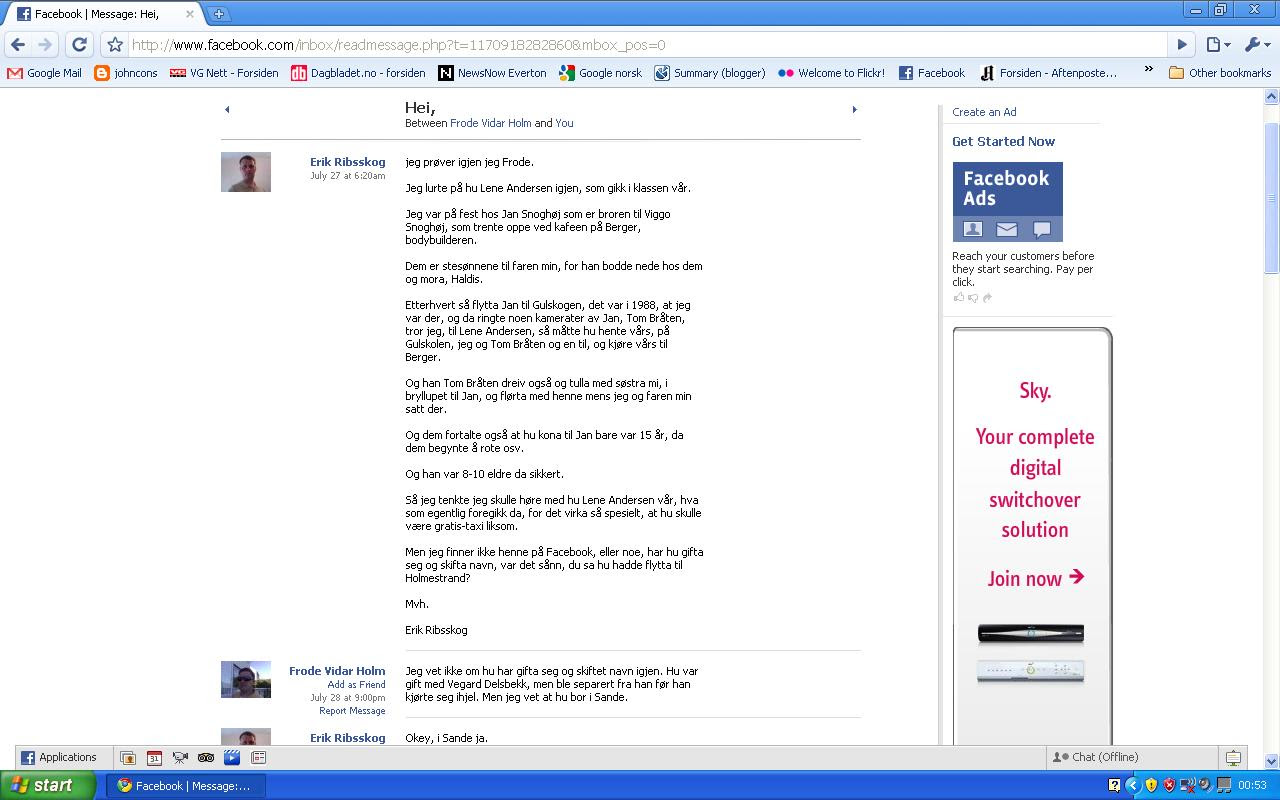
Task: Click page scrollbar up arrow
Action: click(1272, 97)
